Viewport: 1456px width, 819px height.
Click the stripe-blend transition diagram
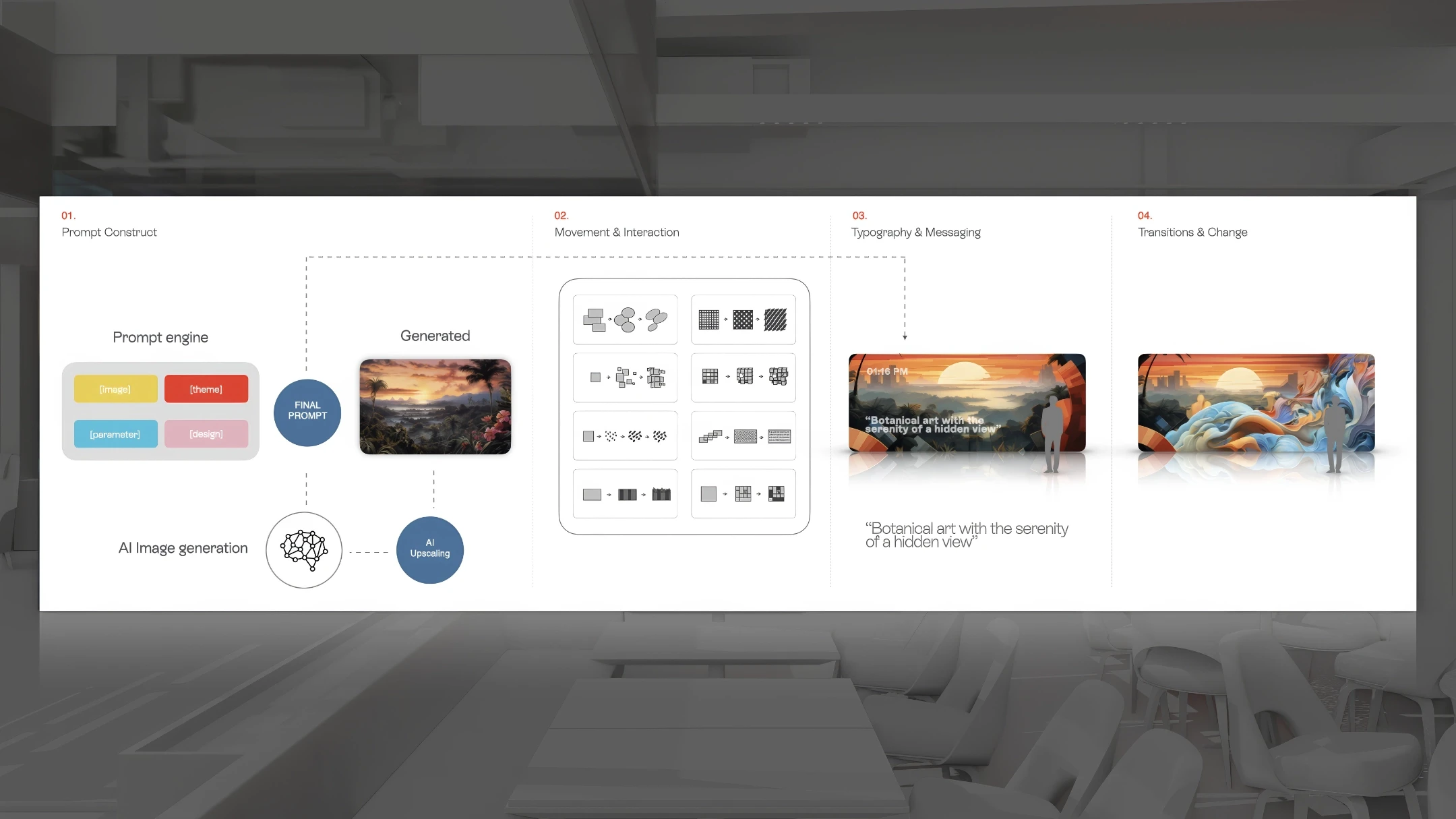point(624,493)
